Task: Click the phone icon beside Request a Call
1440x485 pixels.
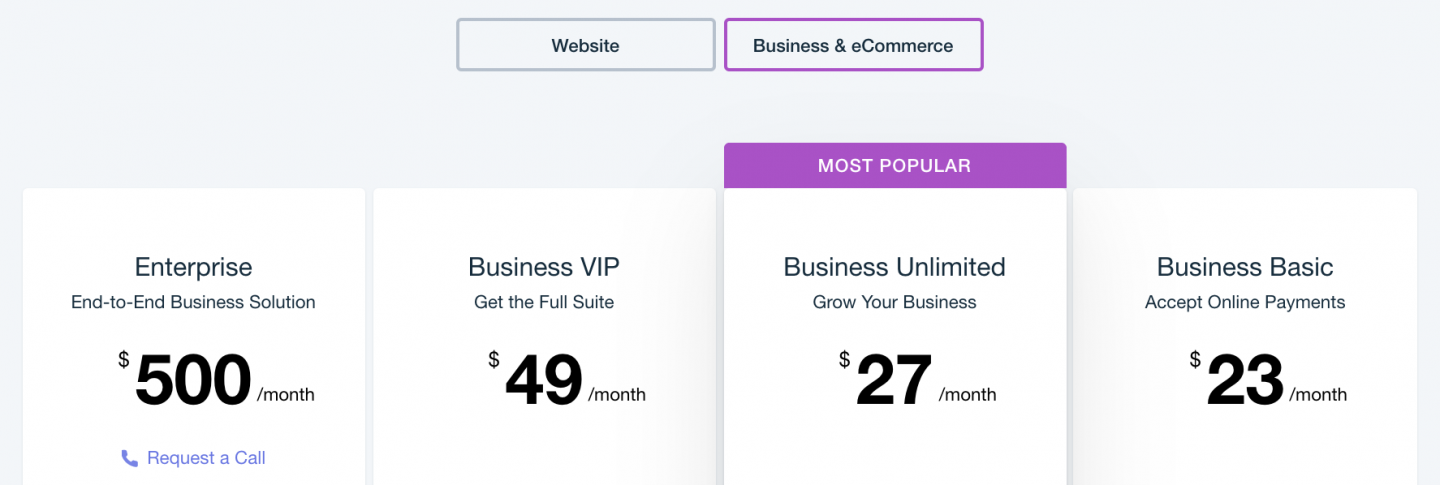Action: [130, 459]
